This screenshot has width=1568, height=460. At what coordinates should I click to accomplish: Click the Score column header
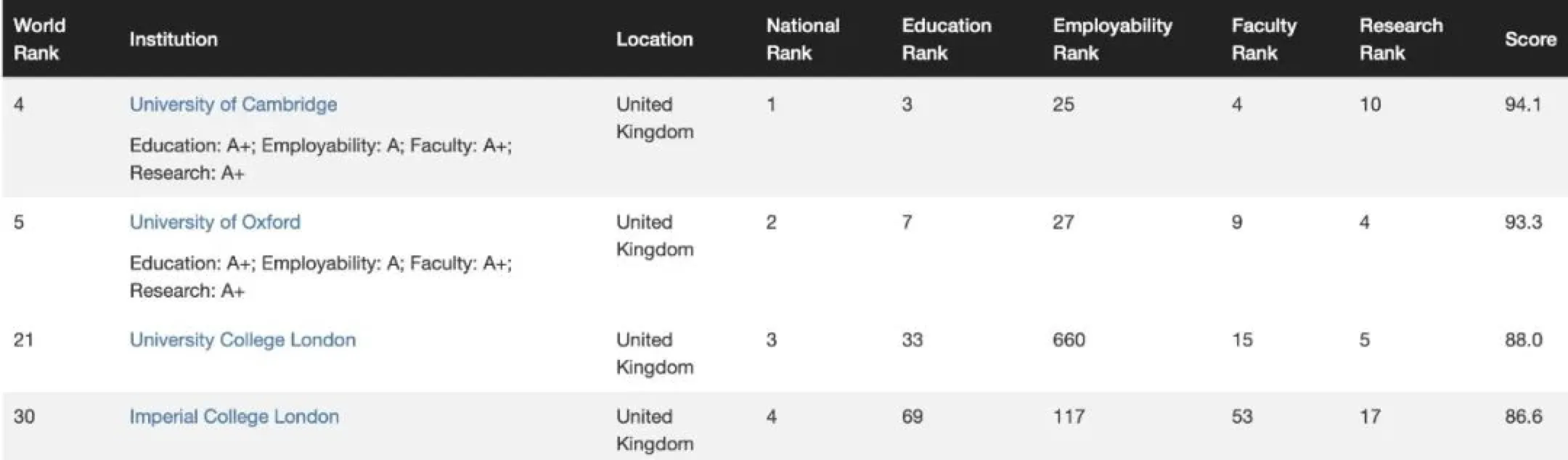[x=1530, y=39]
